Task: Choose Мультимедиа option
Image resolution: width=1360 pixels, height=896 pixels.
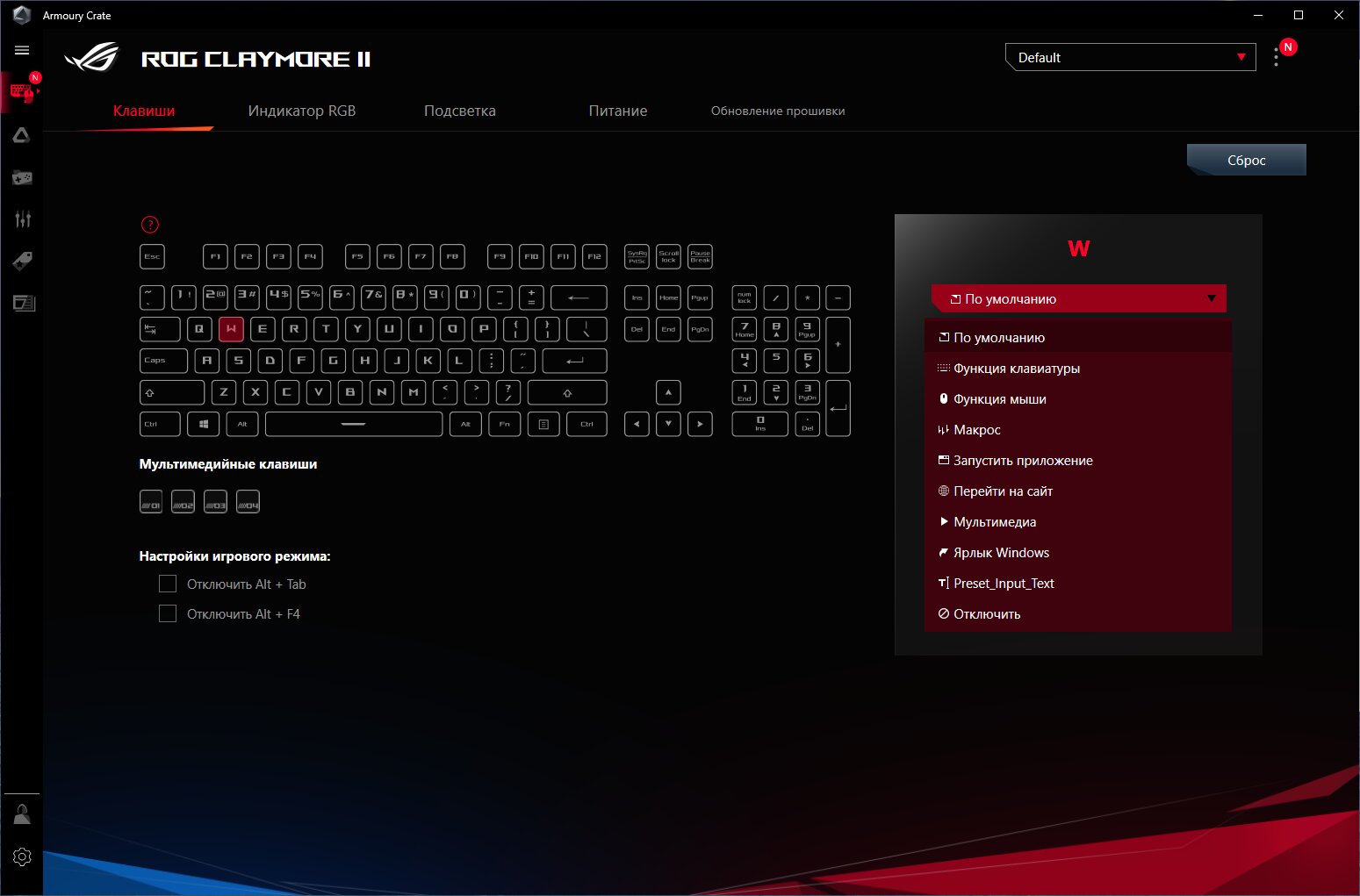Action: (x=1078, y=521)
